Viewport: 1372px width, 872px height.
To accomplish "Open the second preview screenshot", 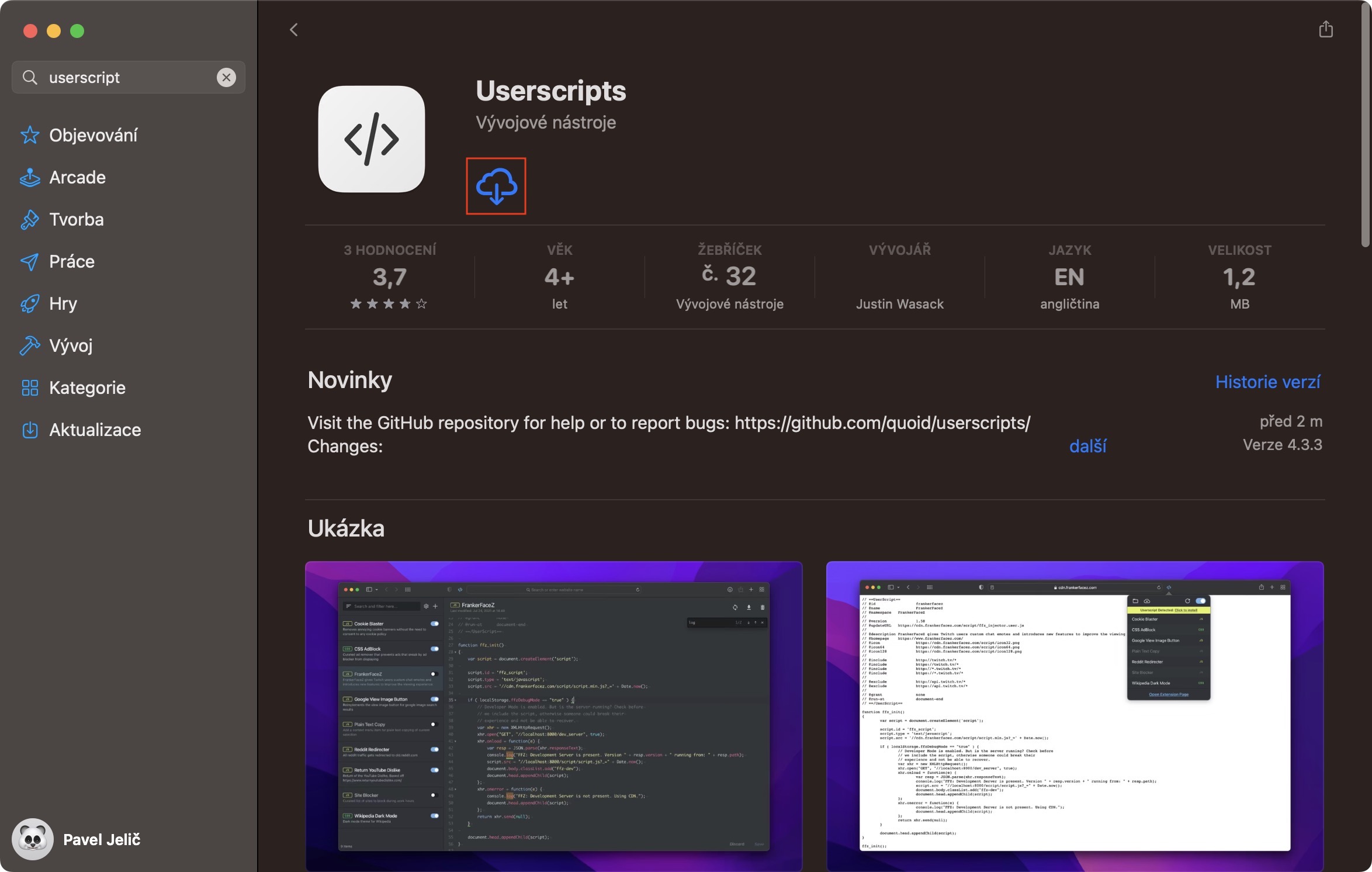I will [1074, 716].
